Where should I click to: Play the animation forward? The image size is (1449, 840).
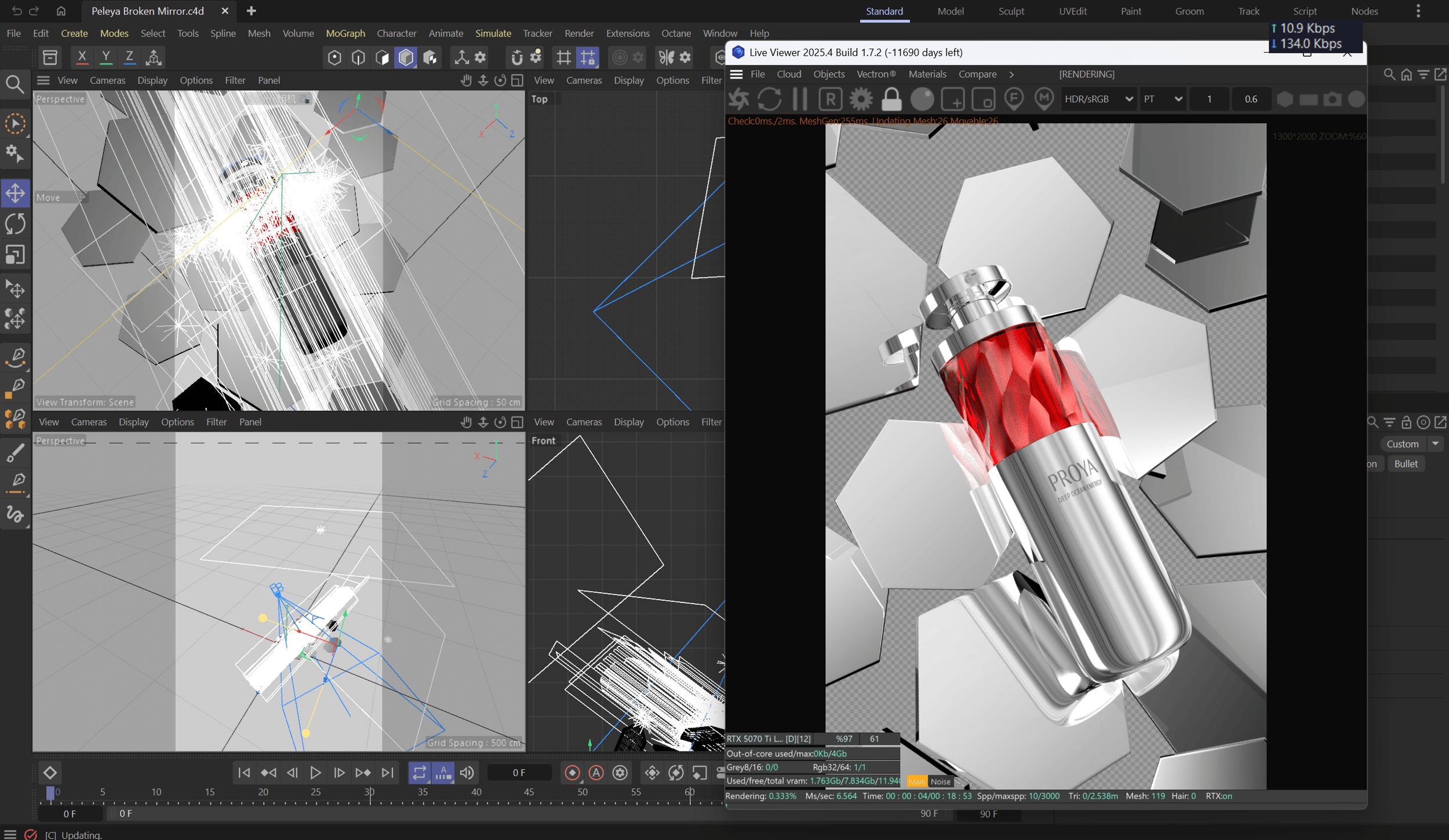(316, 773)
